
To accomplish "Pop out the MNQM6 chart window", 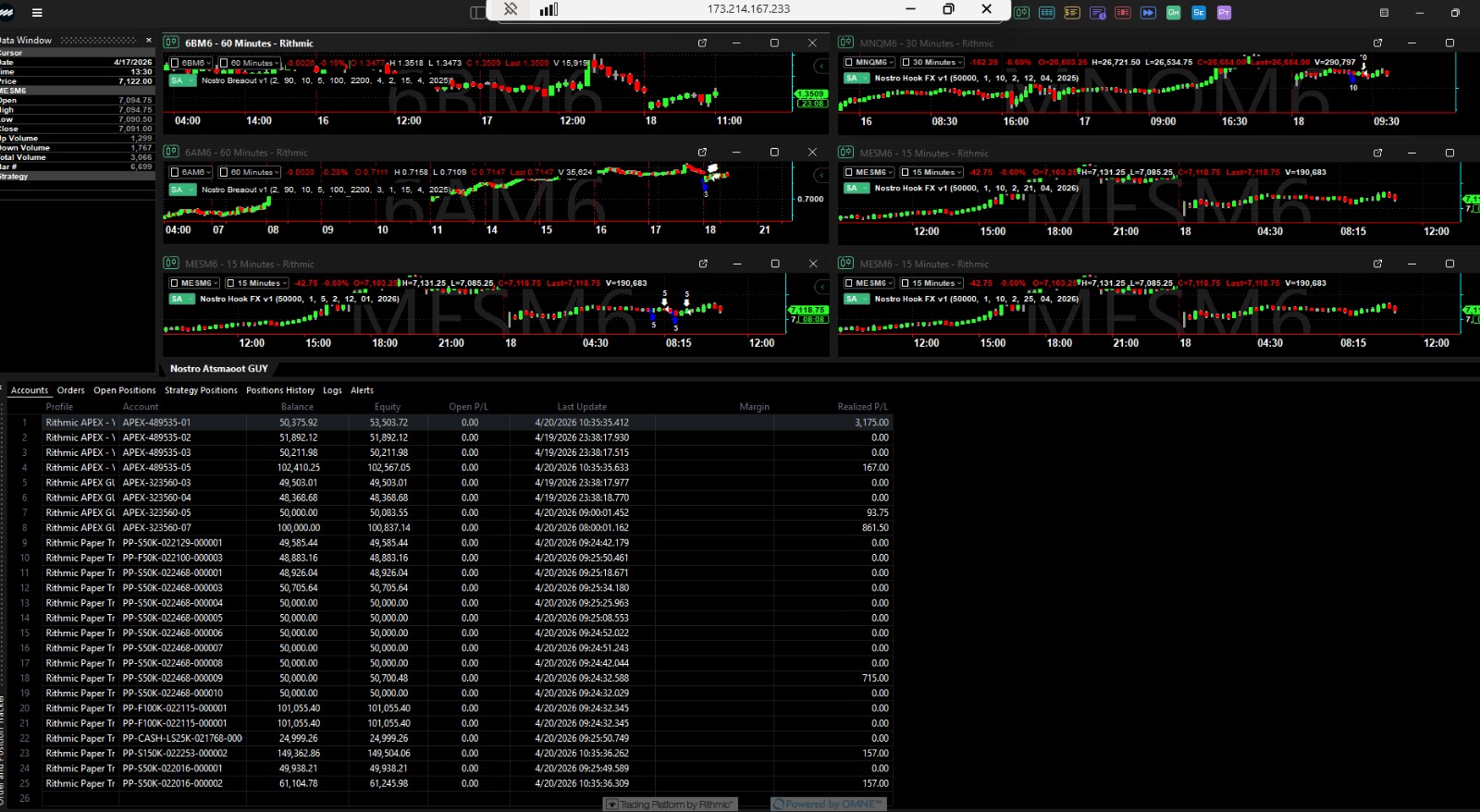I will [1377, 43].
